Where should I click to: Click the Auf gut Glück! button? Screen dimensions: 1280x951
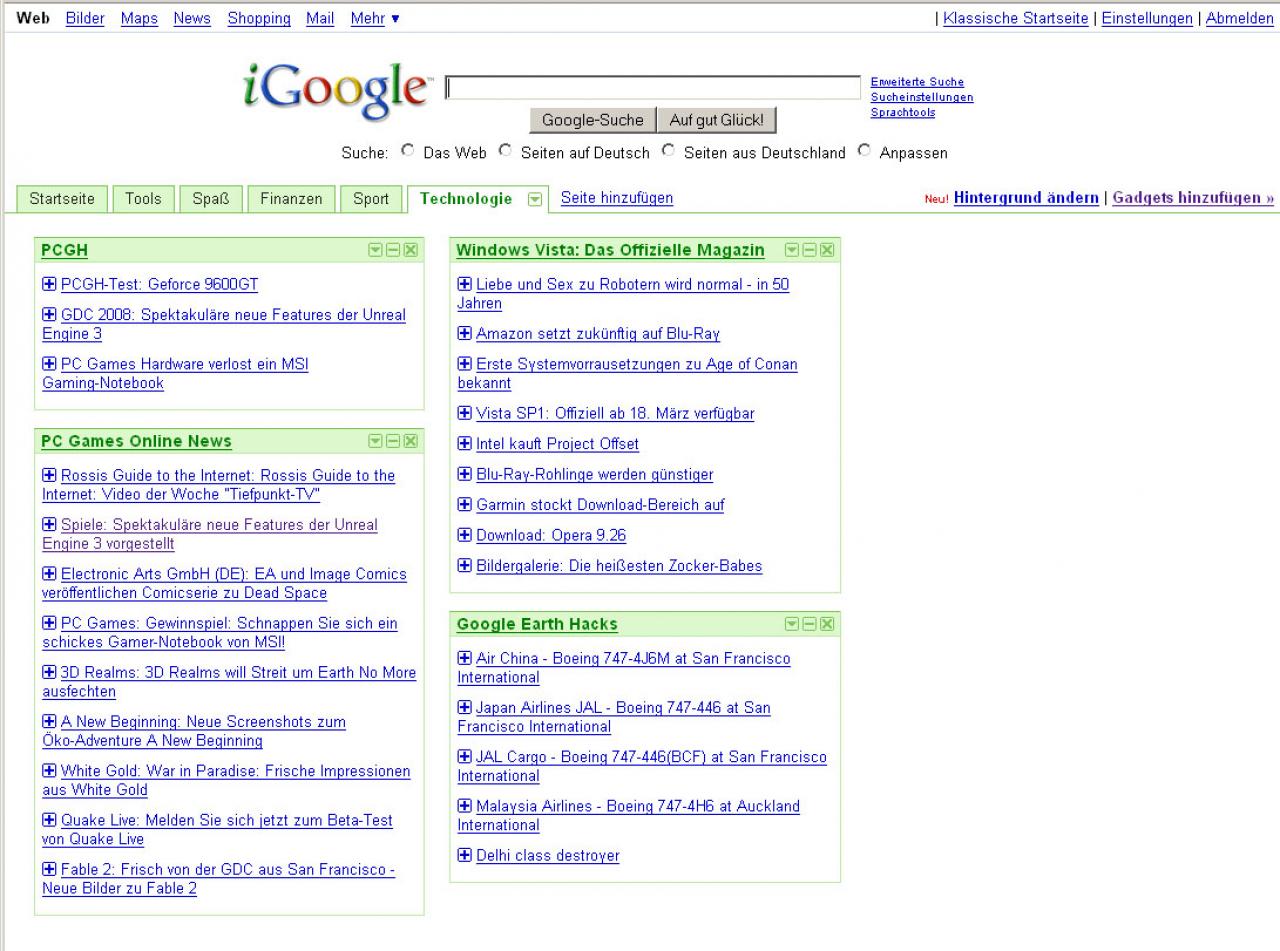[x=716, y=120]
